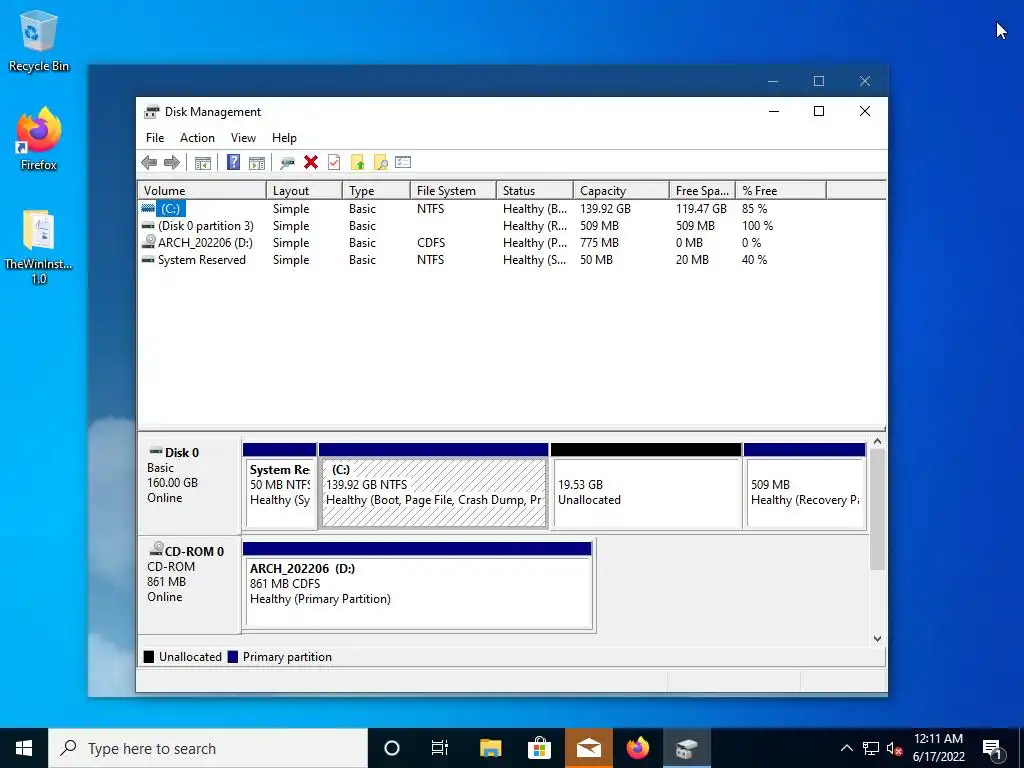Sort by the File System column header
The height and width of the screenshot is (768, 1024).
[453, 191]
